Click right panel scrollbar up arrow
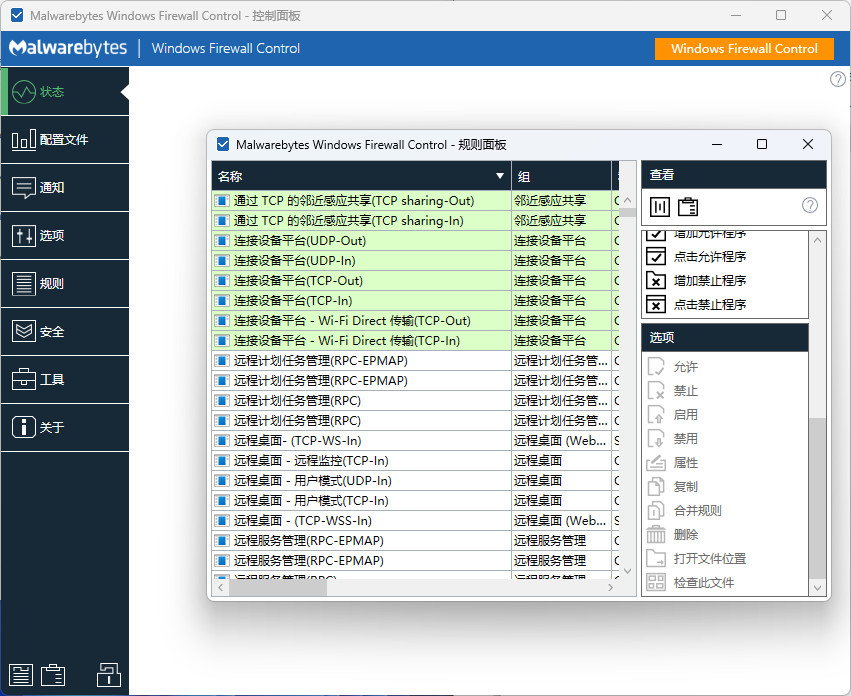Viewport: 851px width, 696px height. pyautogui.click(x=817, y=240)
